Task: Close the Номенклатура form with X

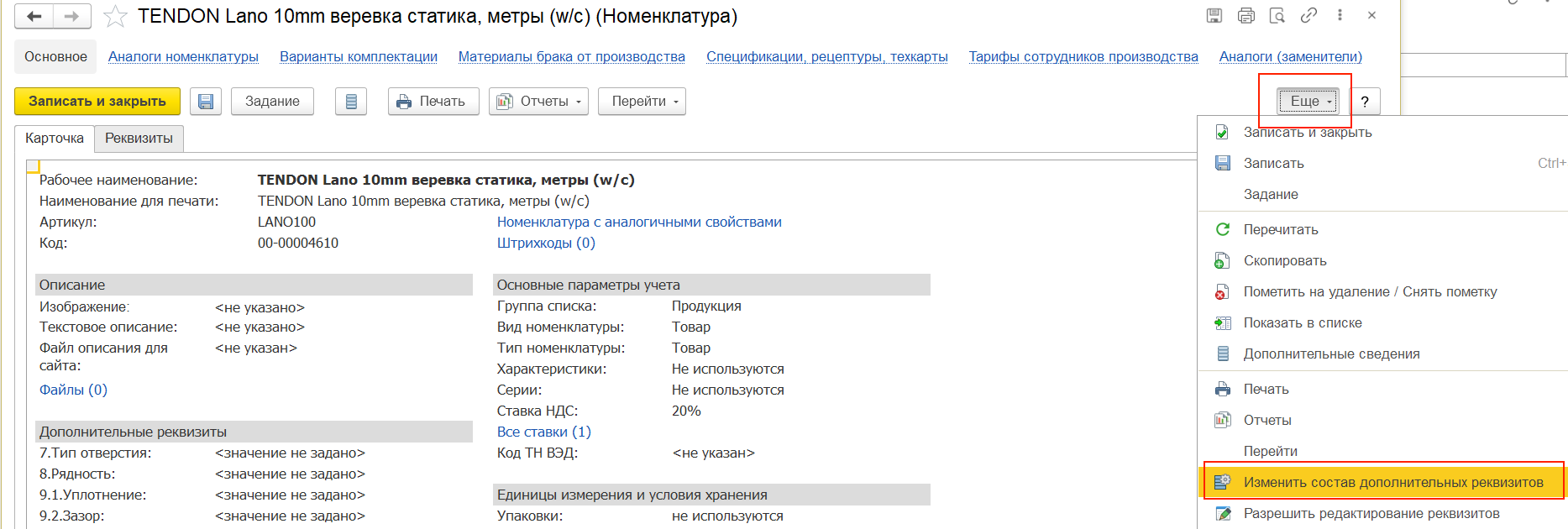Action: click(x=1371, y=15)
